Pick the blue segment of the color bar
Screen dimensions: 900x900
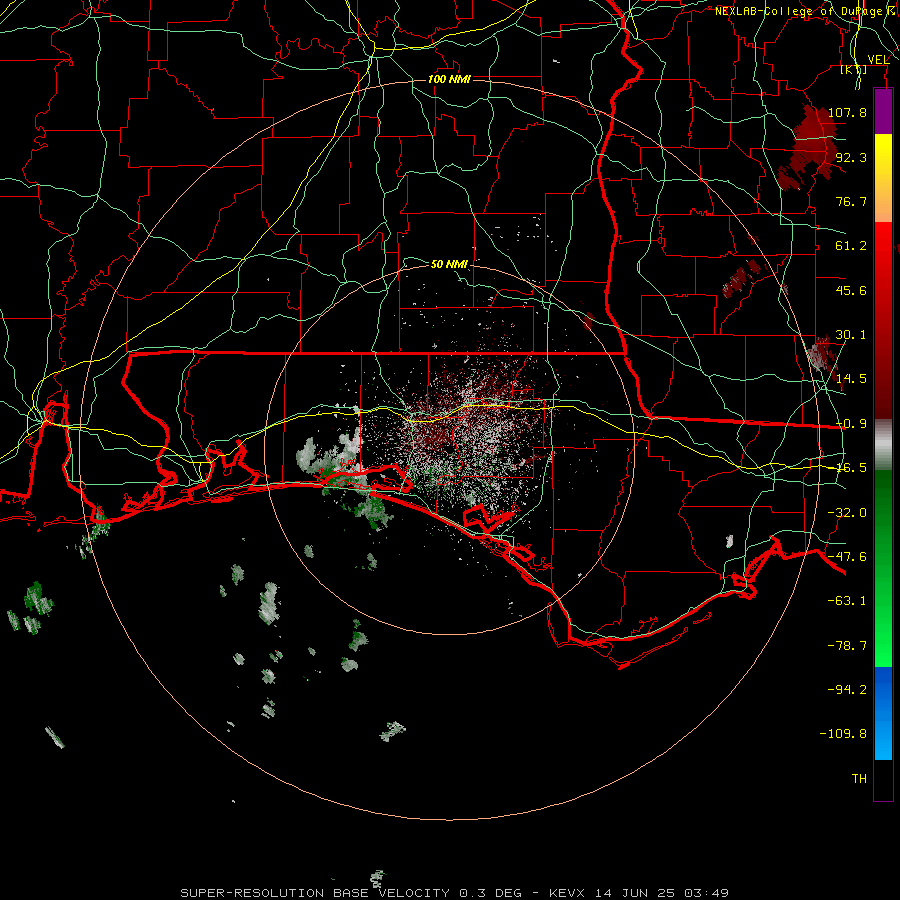(883, 713)
